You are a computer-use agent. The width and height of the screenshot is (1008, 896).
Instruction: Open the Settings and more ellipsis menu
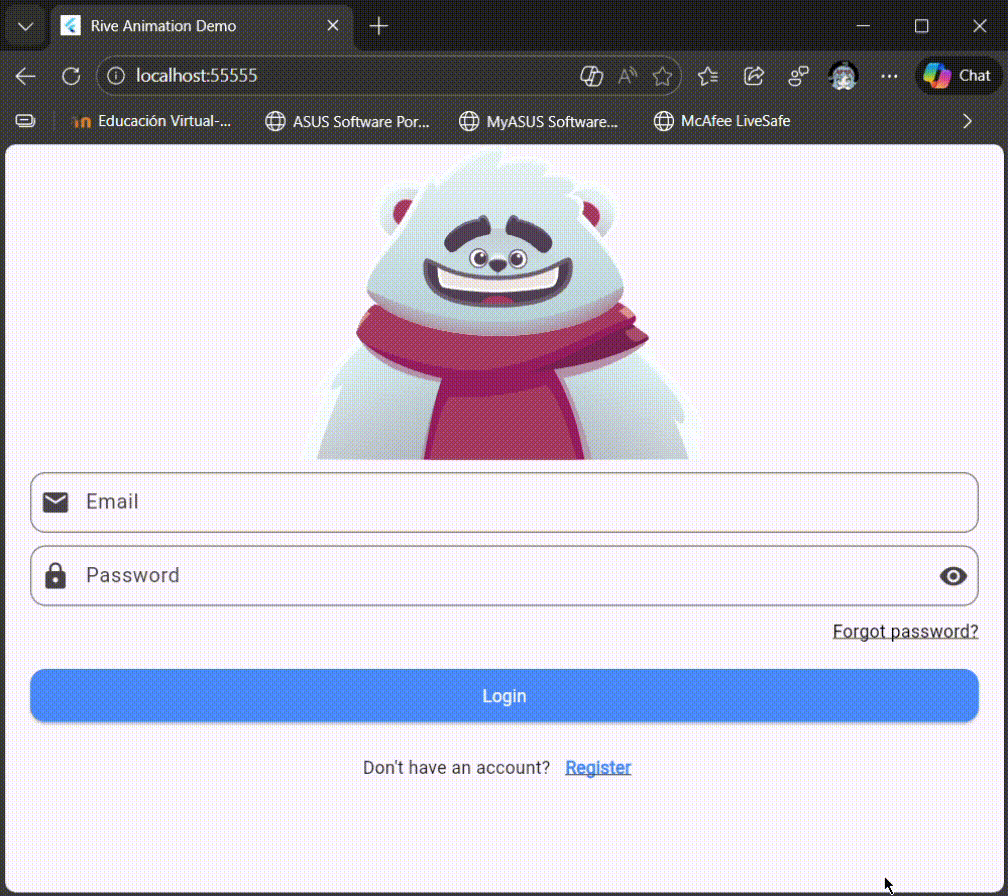(889, 76)
